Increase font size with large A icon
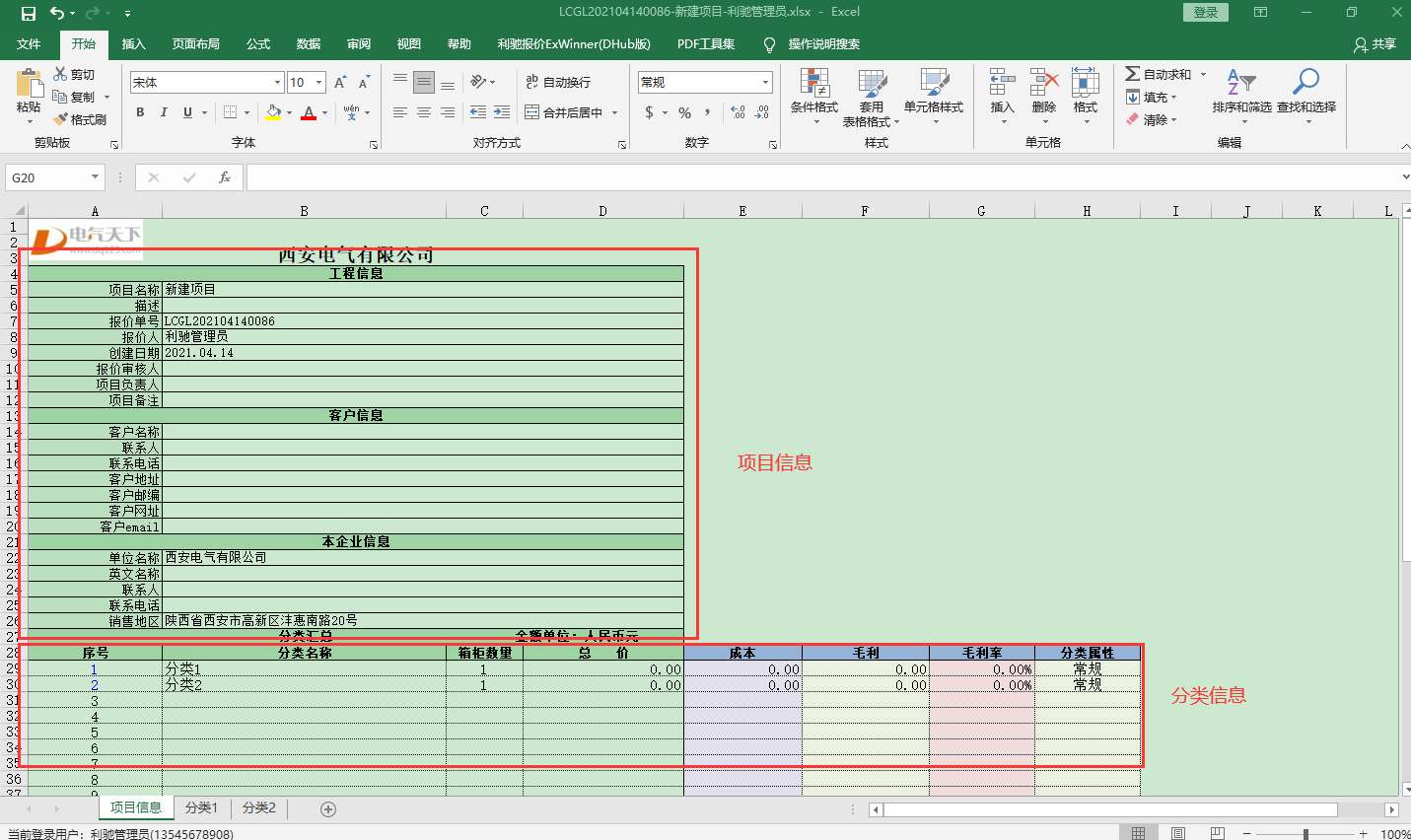 (339, 83)
